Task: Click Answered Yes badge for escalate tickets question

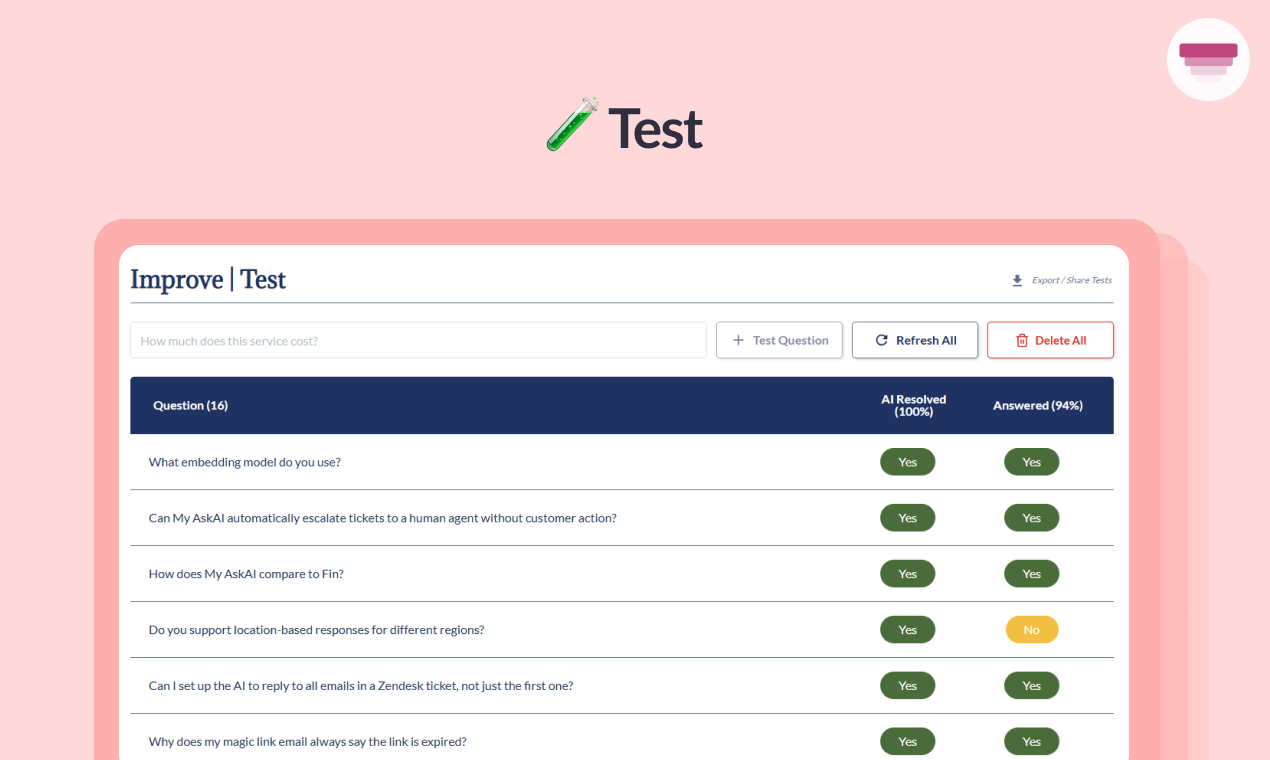Action: (x=1031, y=518)
